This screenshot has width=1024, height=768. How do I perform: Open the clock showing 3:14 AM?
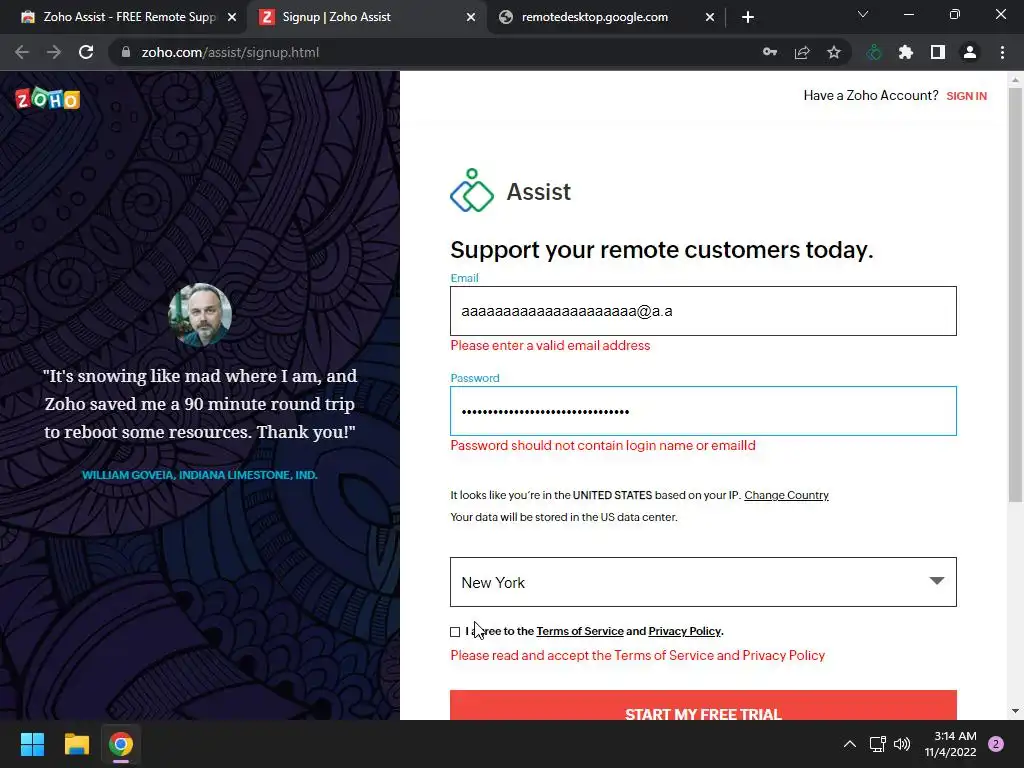tap(950, 744)
